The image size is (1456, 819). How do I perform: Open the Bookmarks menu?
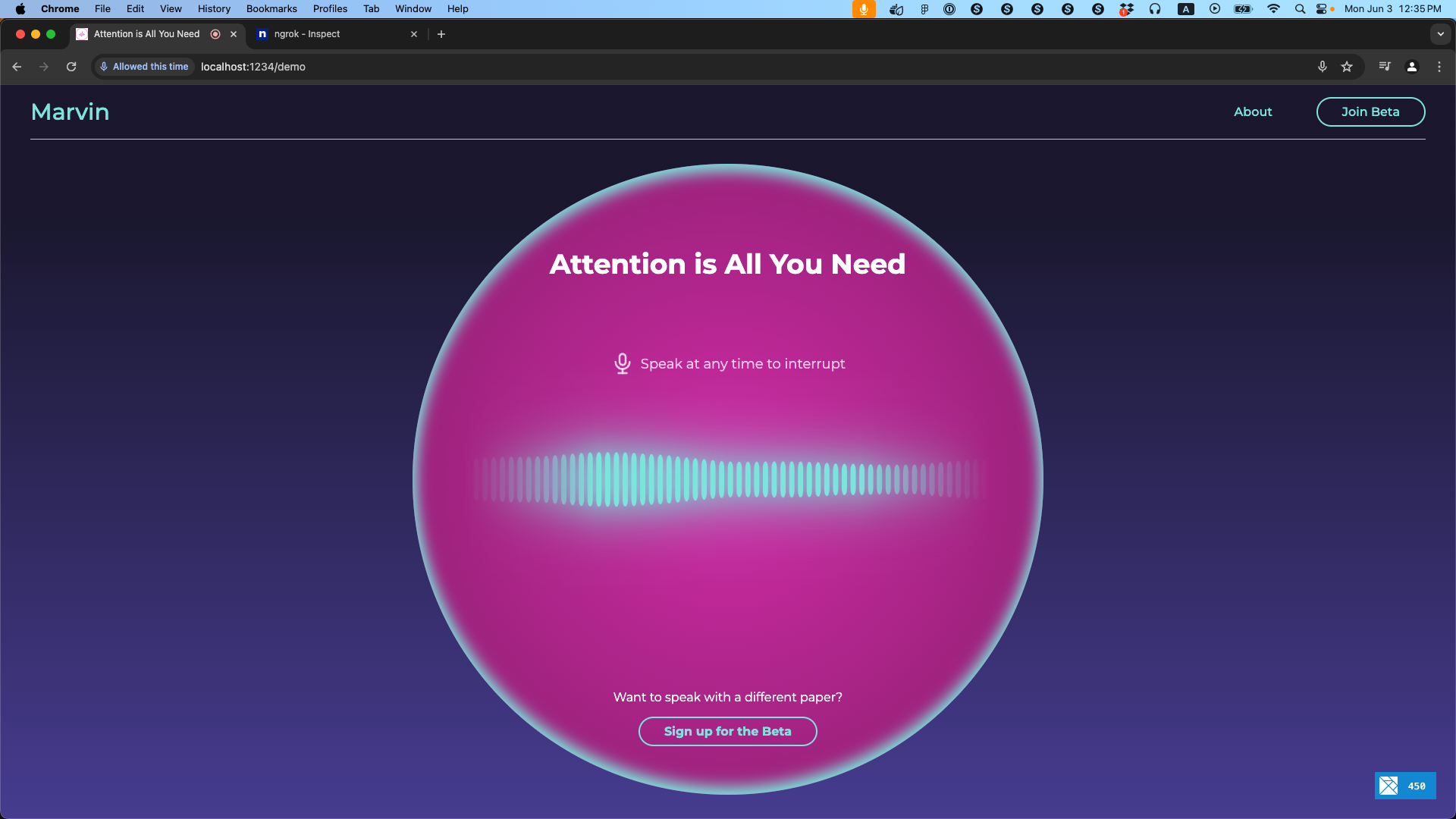271,9
